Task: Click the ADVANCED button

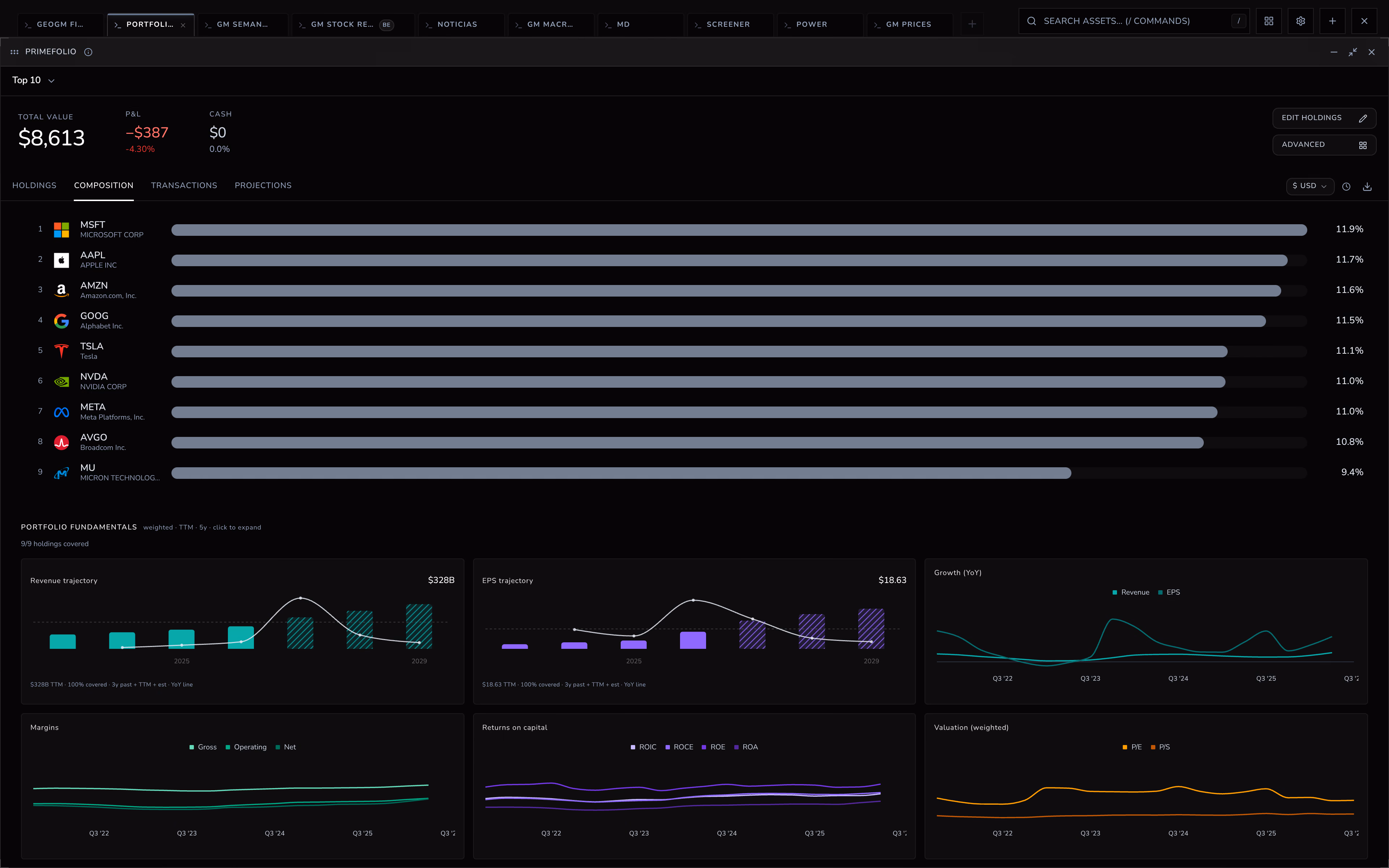Action: [x=1324, y=145]
